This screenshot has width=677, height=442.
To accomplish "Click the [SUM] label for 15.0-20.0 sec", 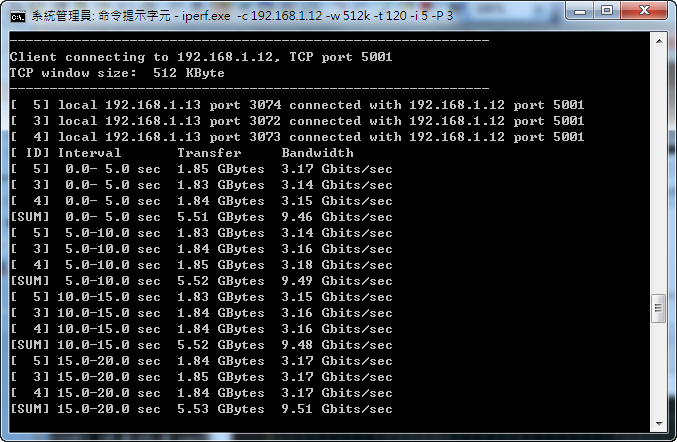I will [x=30, y=409].
